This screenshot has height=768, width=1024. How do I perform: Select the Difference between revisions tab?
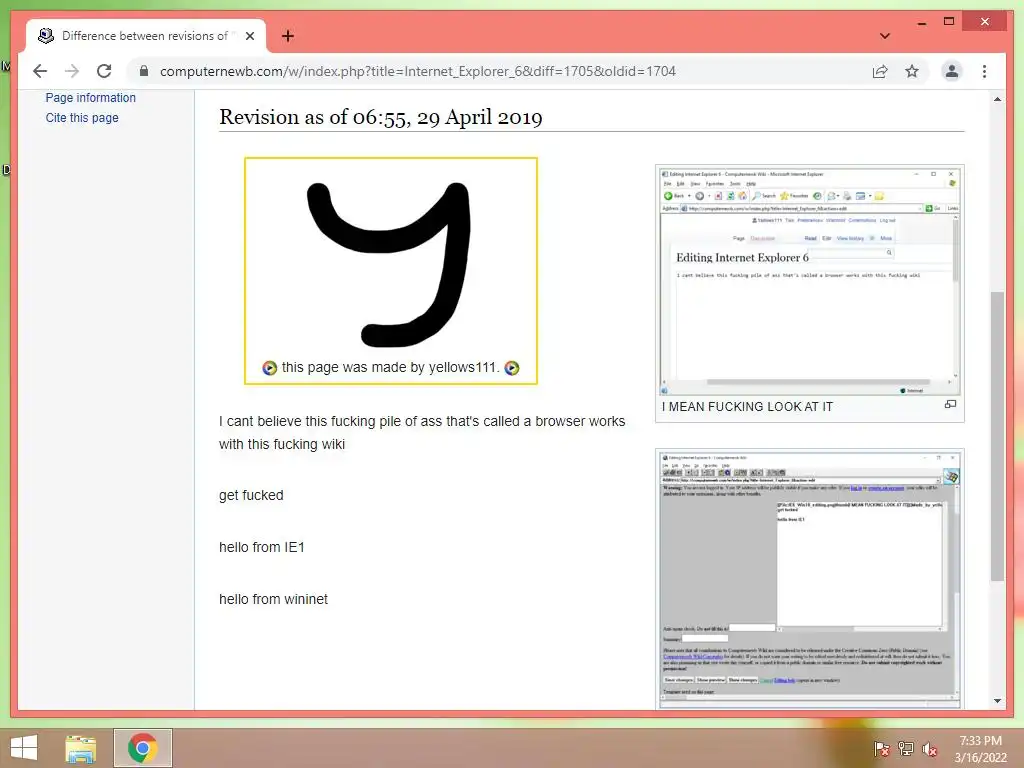point(146,36)
